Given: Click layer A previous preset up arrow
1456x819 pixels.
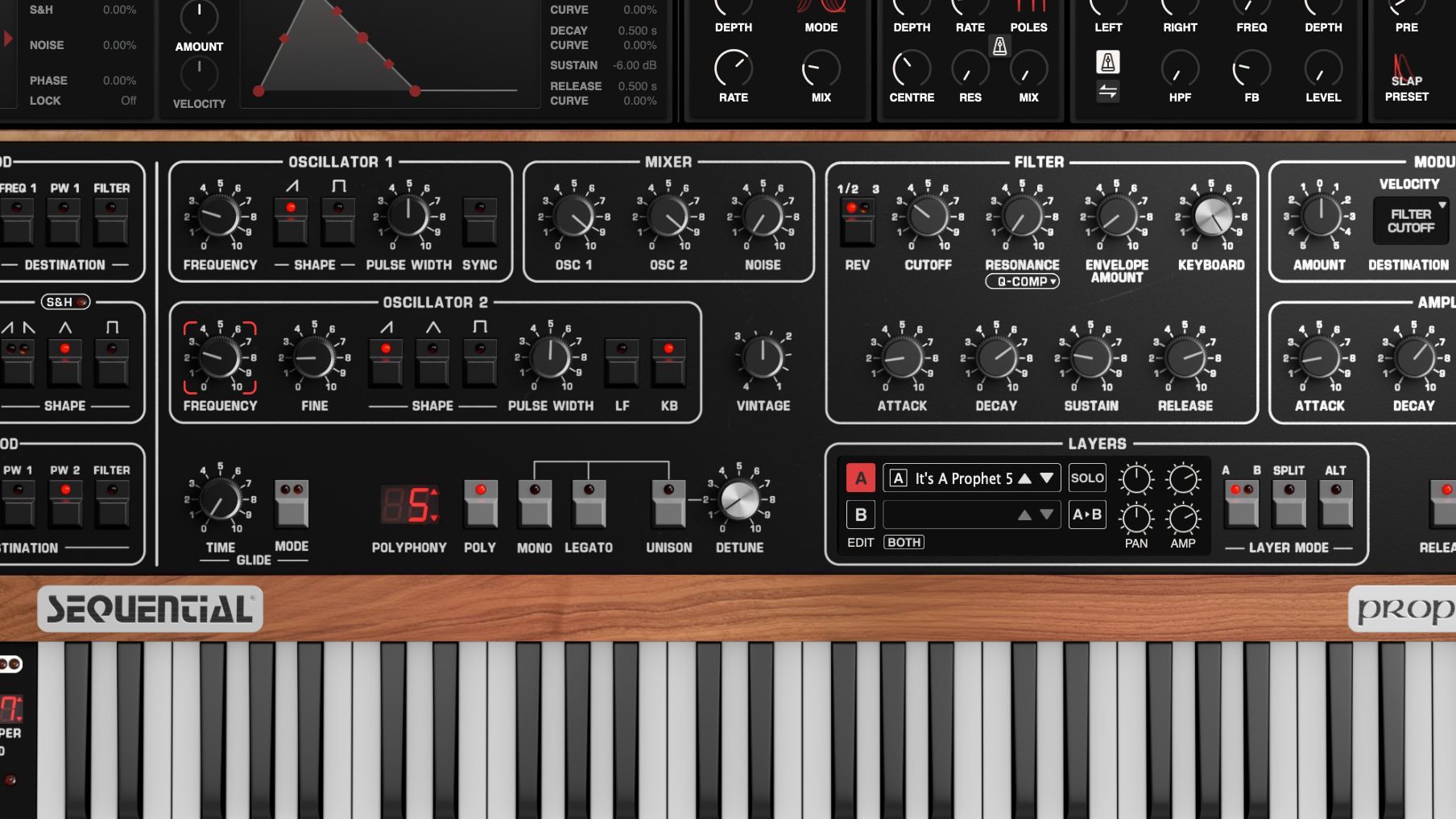Looking at the screenshot, I should (1024, 478).
